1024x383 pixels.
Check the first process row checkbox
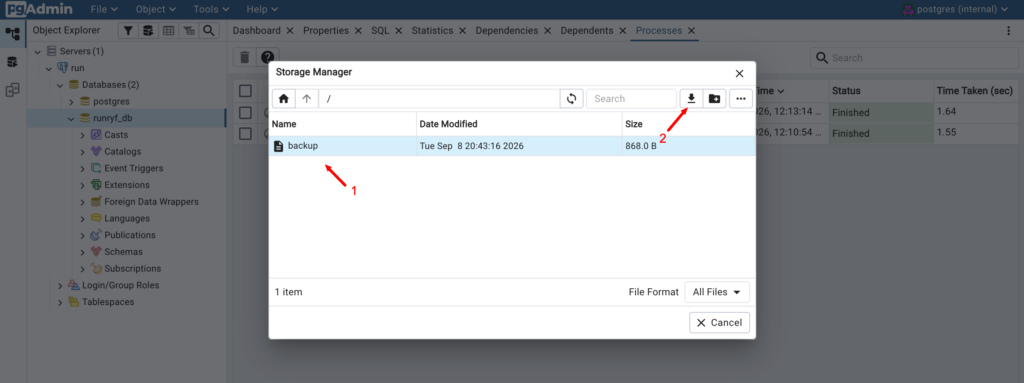tap(245, 112)
